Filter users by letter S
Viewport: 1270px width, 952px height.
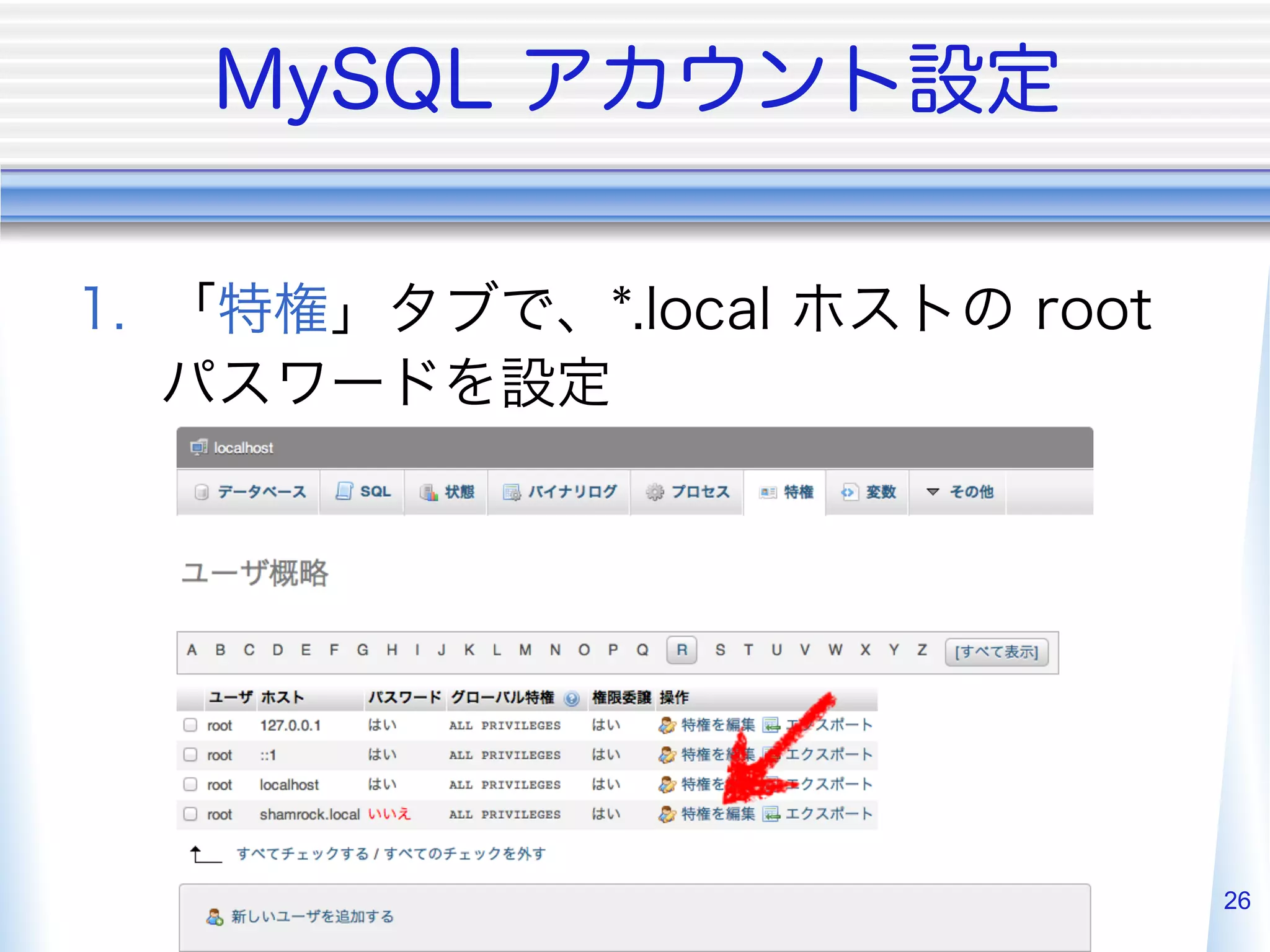[720, 650]
